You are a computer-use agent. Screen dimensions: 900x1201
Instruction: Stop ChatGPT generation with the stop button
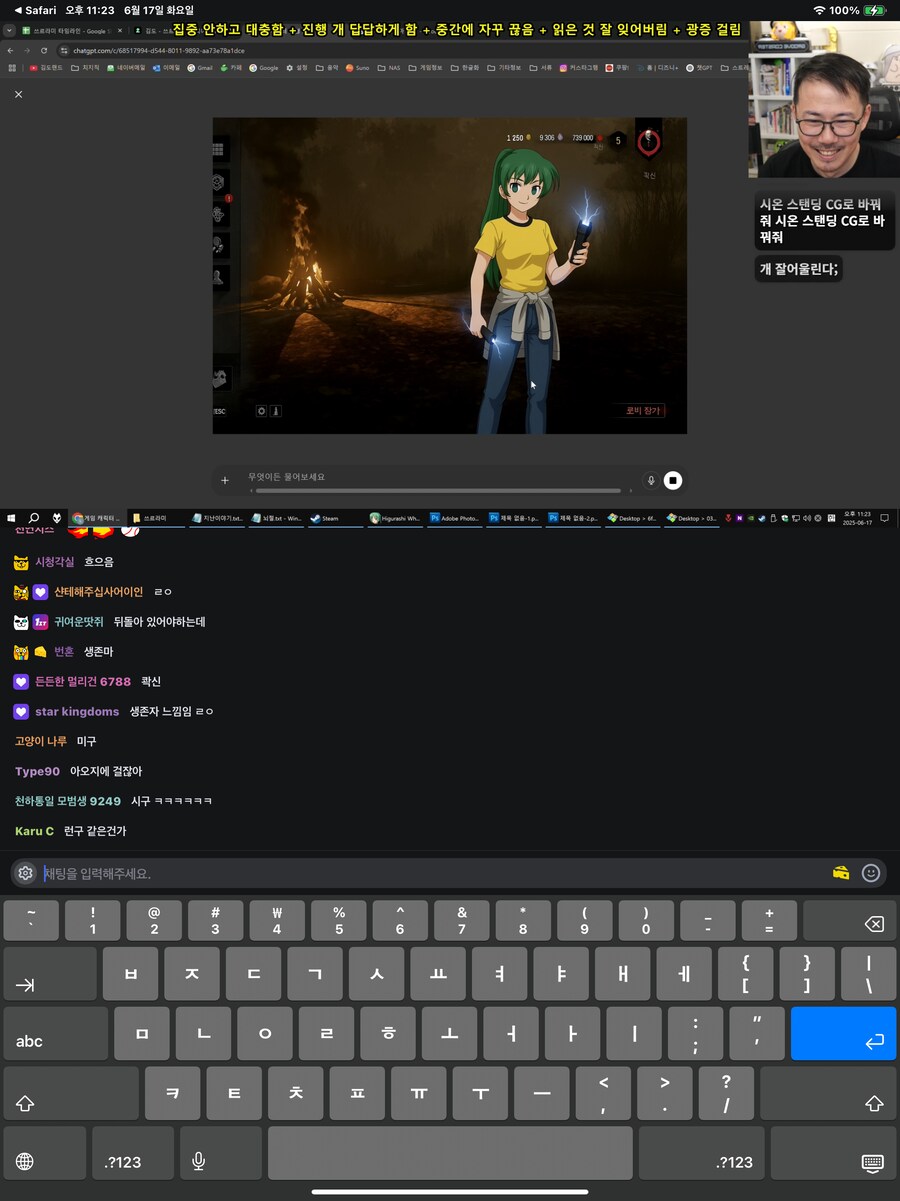tap(674, 480)
